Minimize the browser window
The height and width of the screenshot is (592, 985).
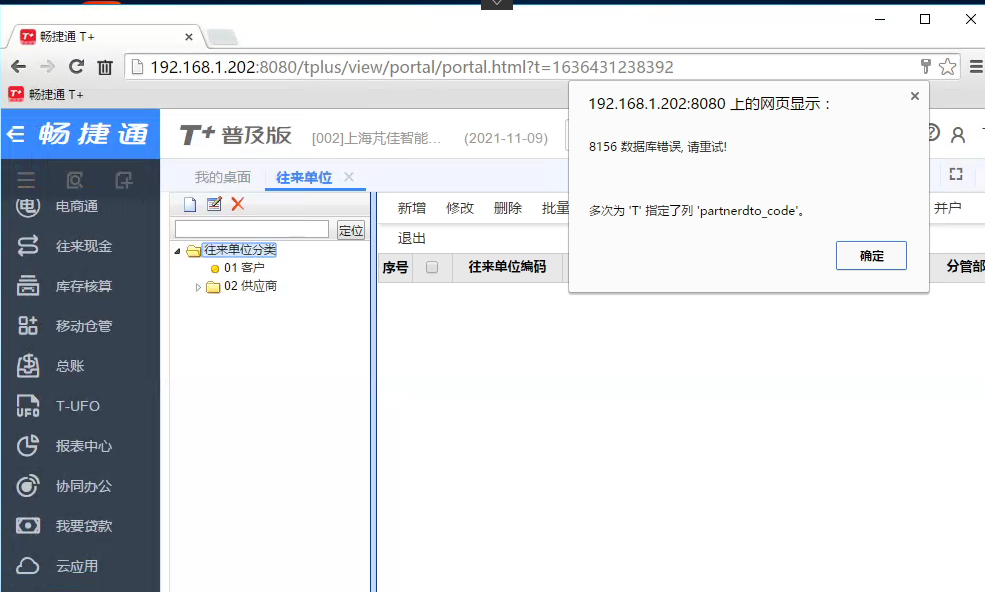880,19
